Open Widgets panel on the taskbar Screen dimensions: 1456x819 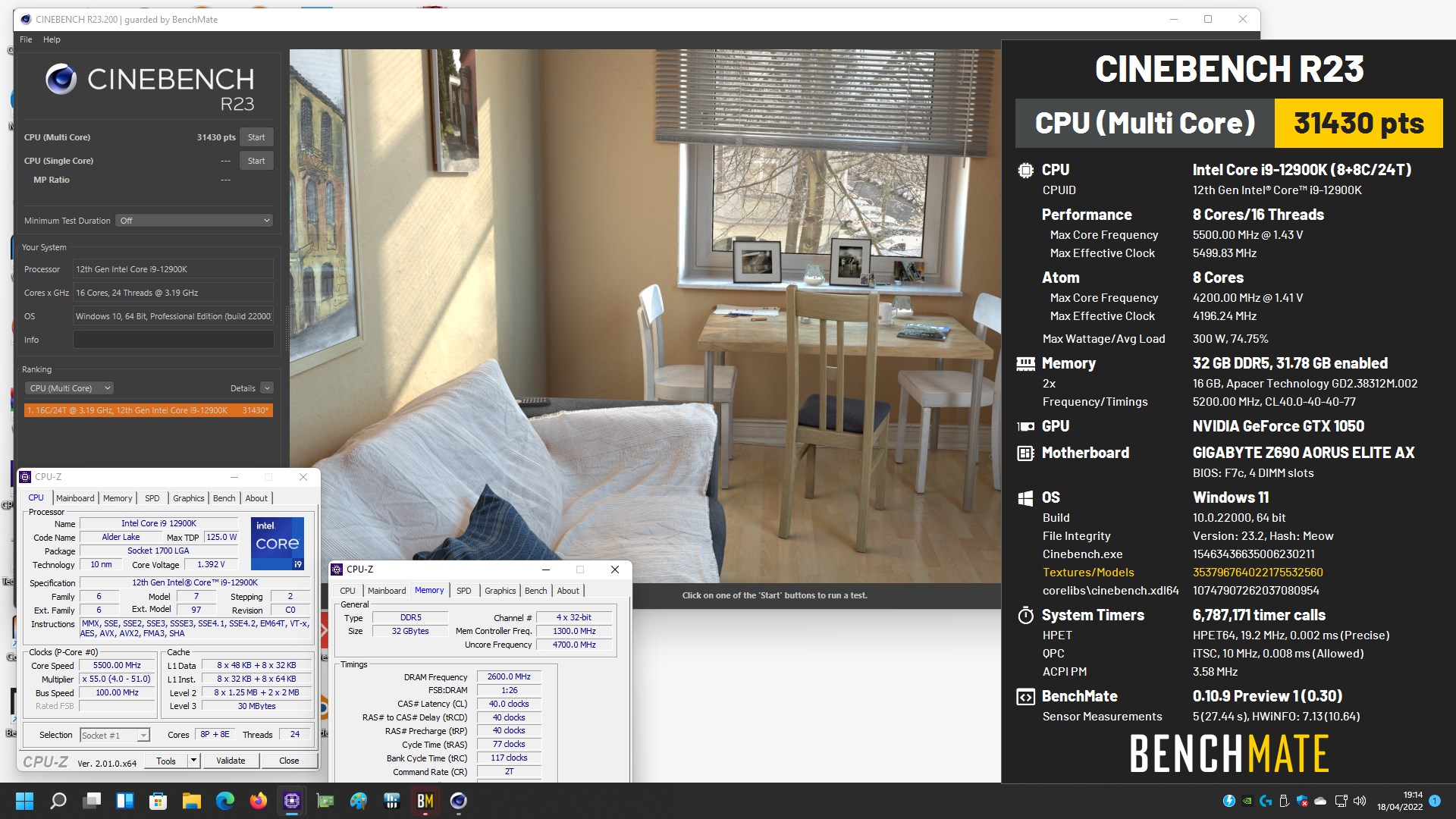click(x=125, y=801)
